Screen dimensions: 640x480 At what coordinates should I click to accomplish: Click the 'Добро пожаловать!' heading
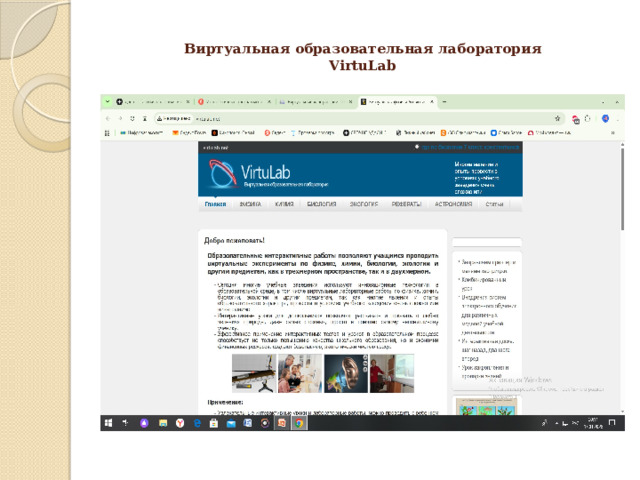[x=234, y=240]
